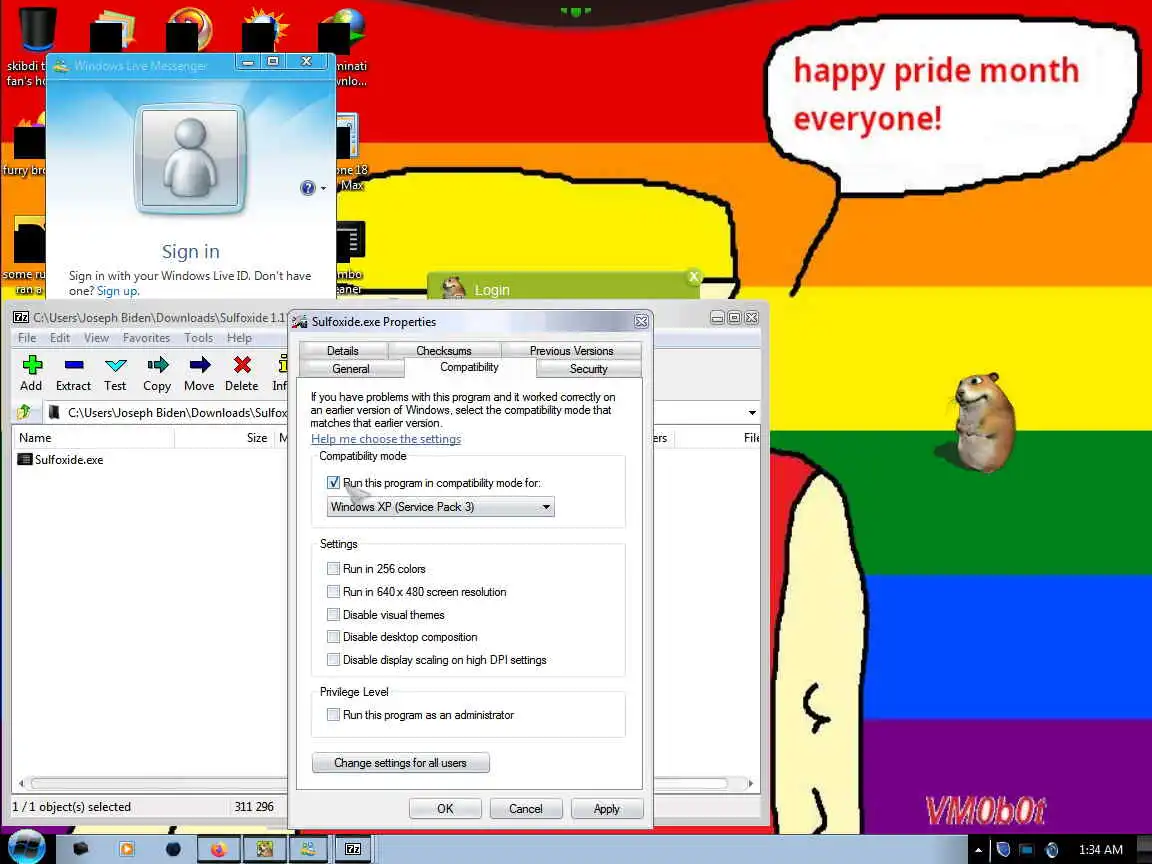Screen dimensions: 1152x864
Task: Click the Extract icon in 7-Zip
Action: [x=73, y=364]
